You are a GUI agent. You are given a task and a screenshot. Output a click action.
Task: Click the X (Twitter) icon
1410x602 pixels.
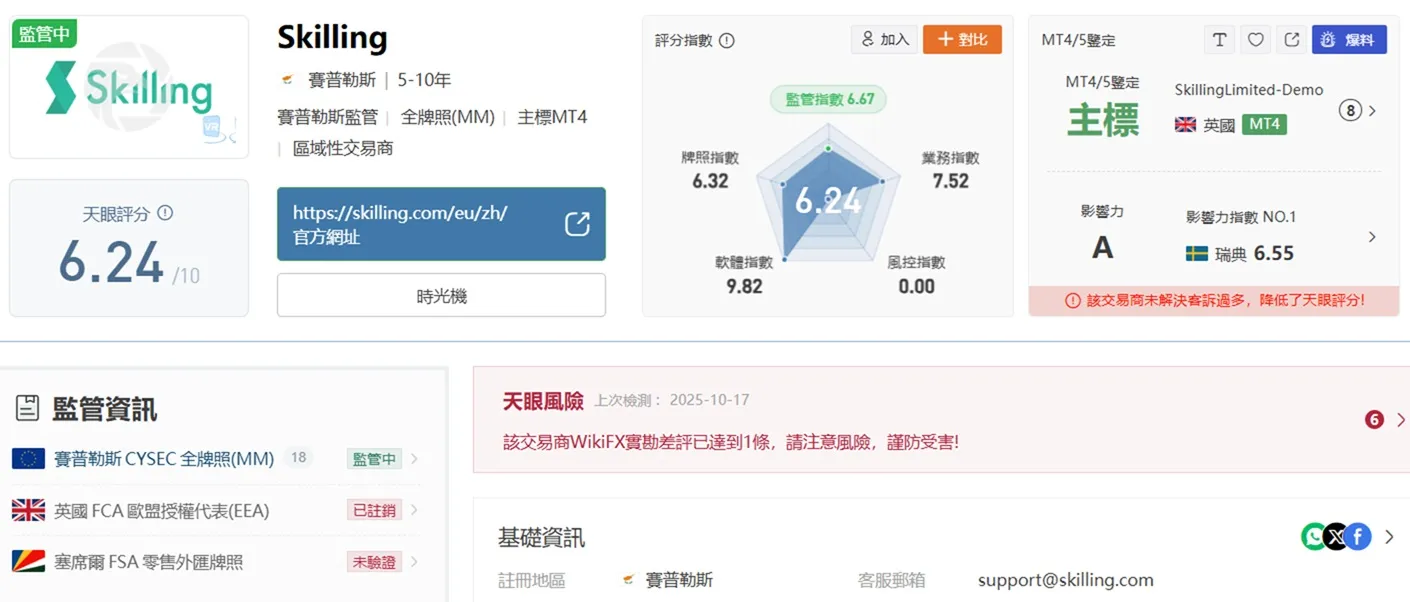point(1335,537)
